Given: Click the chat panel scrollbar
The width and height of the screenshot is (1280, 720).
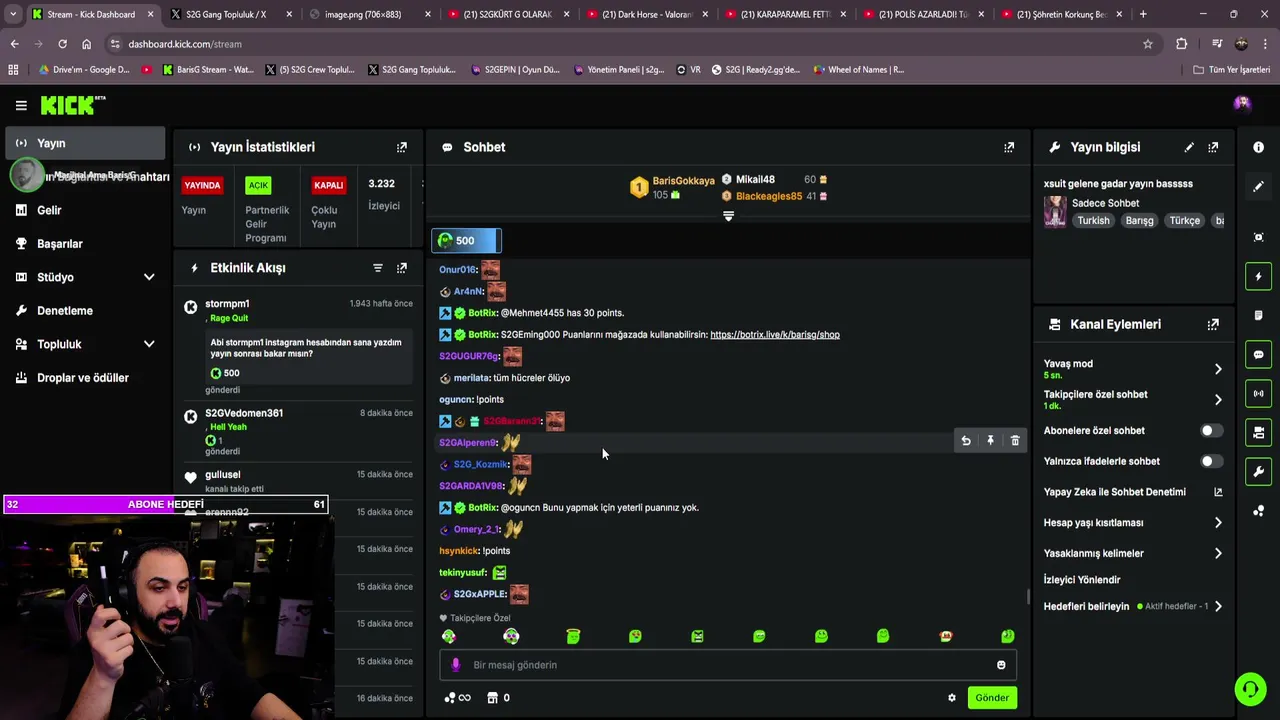Looking at the screenshot, I should point(1028,597).
